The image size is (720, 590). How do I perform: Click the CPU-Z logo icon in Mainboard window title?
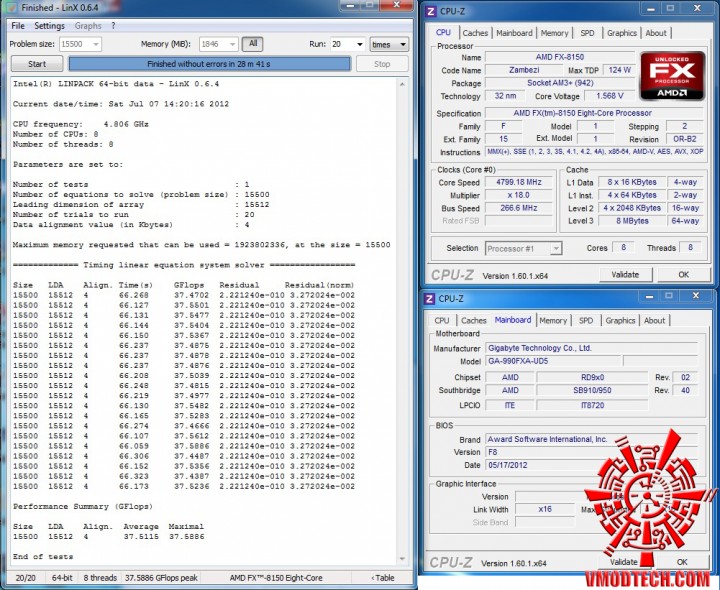click(430, 299)
